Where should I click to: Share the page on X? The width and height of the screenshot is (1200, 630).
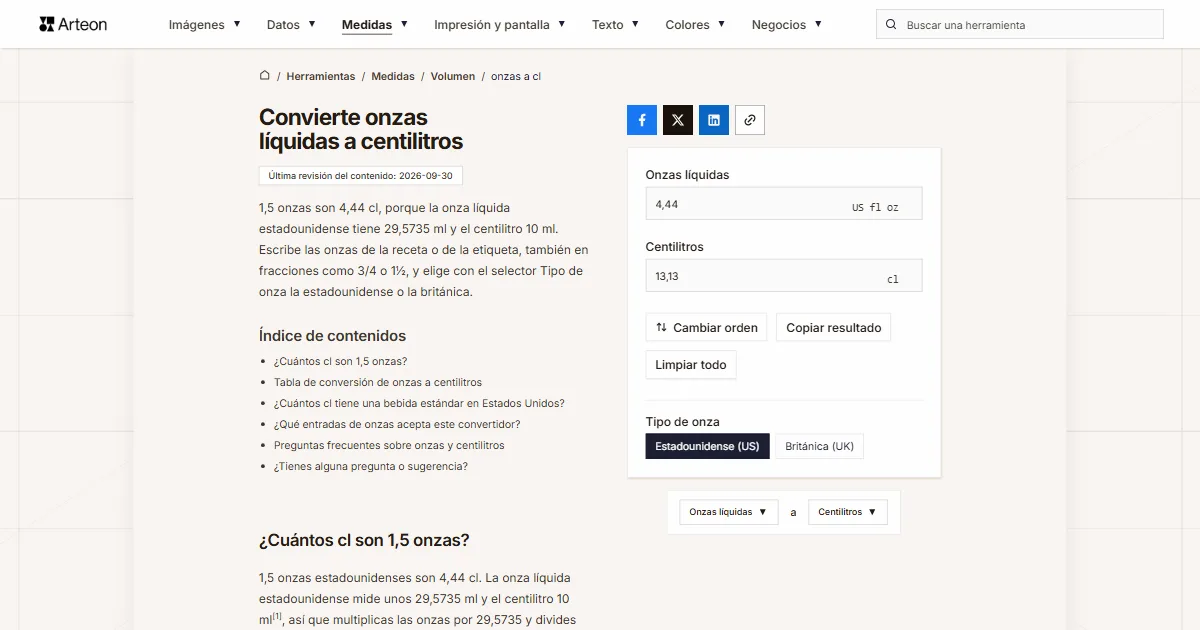pyautogui.click(x=678, y=120)
